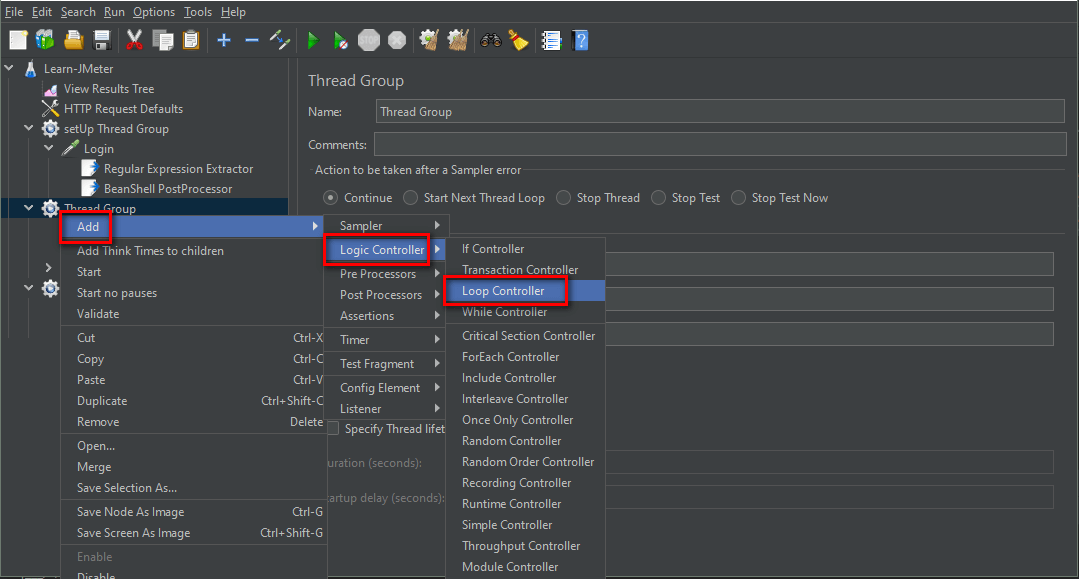
Task: Choose the Stop Test Now radio option
Action: 738,198
